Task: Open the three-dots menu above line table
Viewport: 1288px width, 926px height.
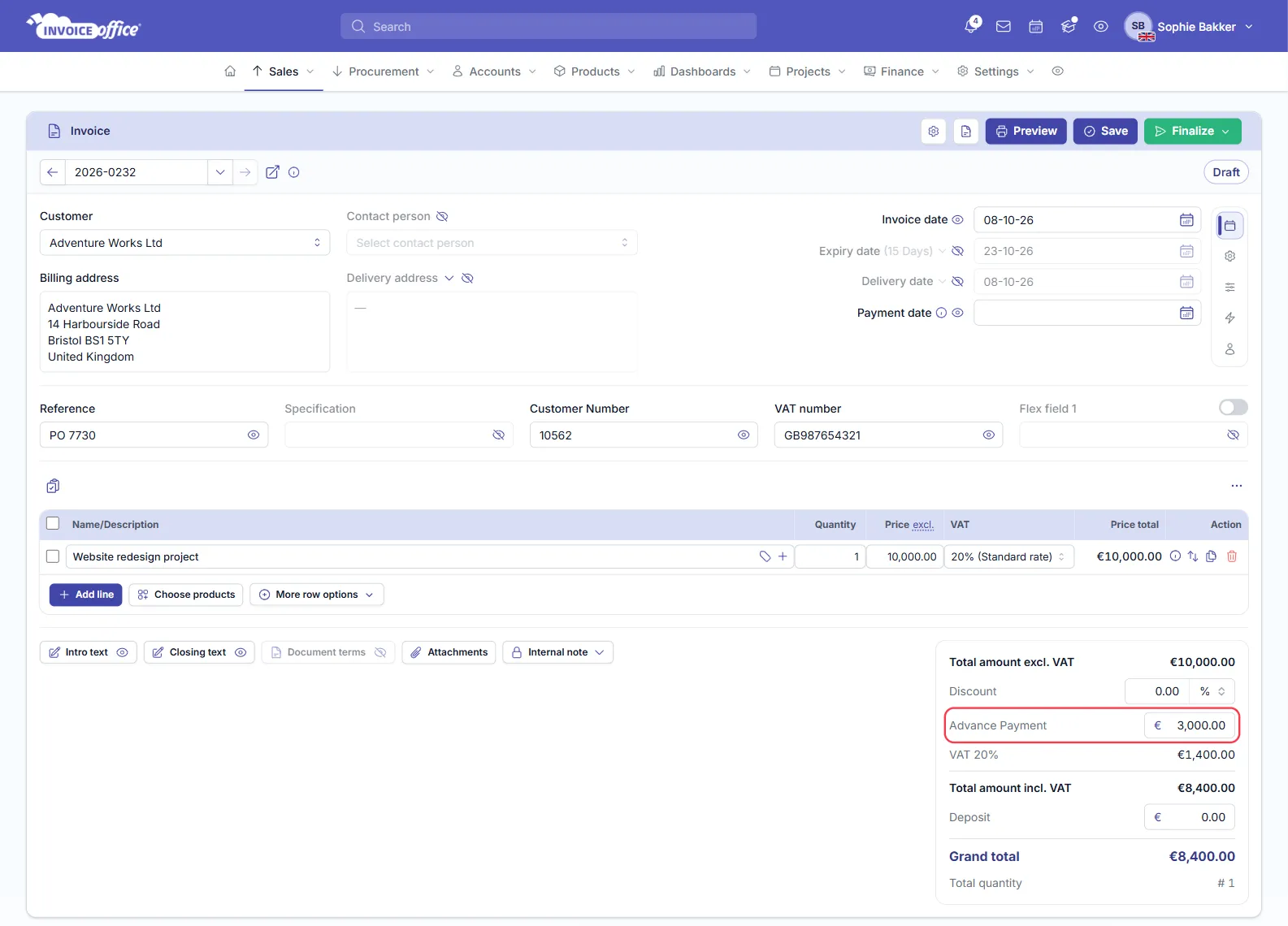Action: (1237, 486)
